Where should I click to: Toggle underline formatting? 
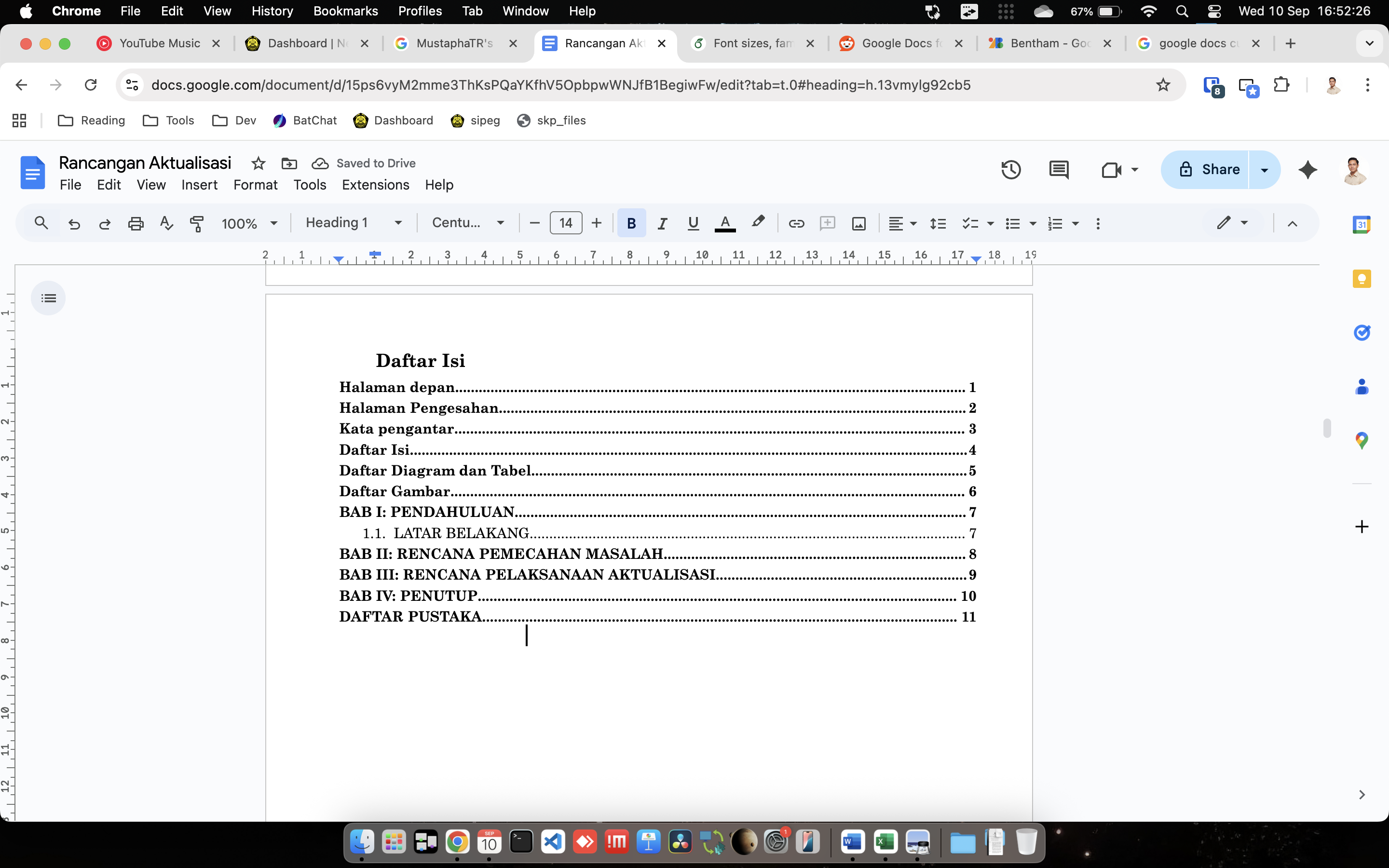(694, 223)
